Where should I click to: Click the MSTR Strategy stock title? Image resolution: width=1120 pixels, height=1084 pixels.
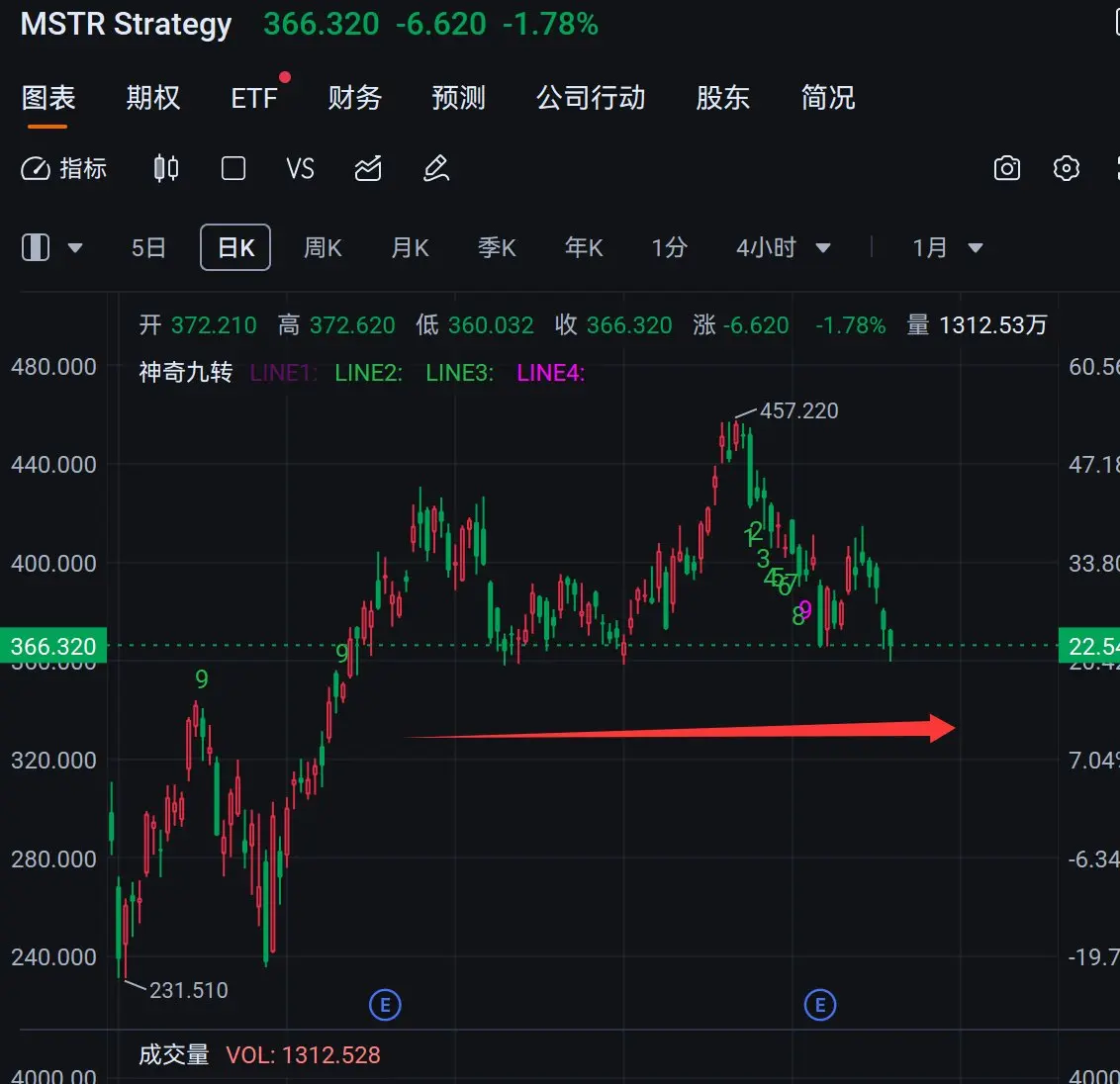(x=126, y=25)
